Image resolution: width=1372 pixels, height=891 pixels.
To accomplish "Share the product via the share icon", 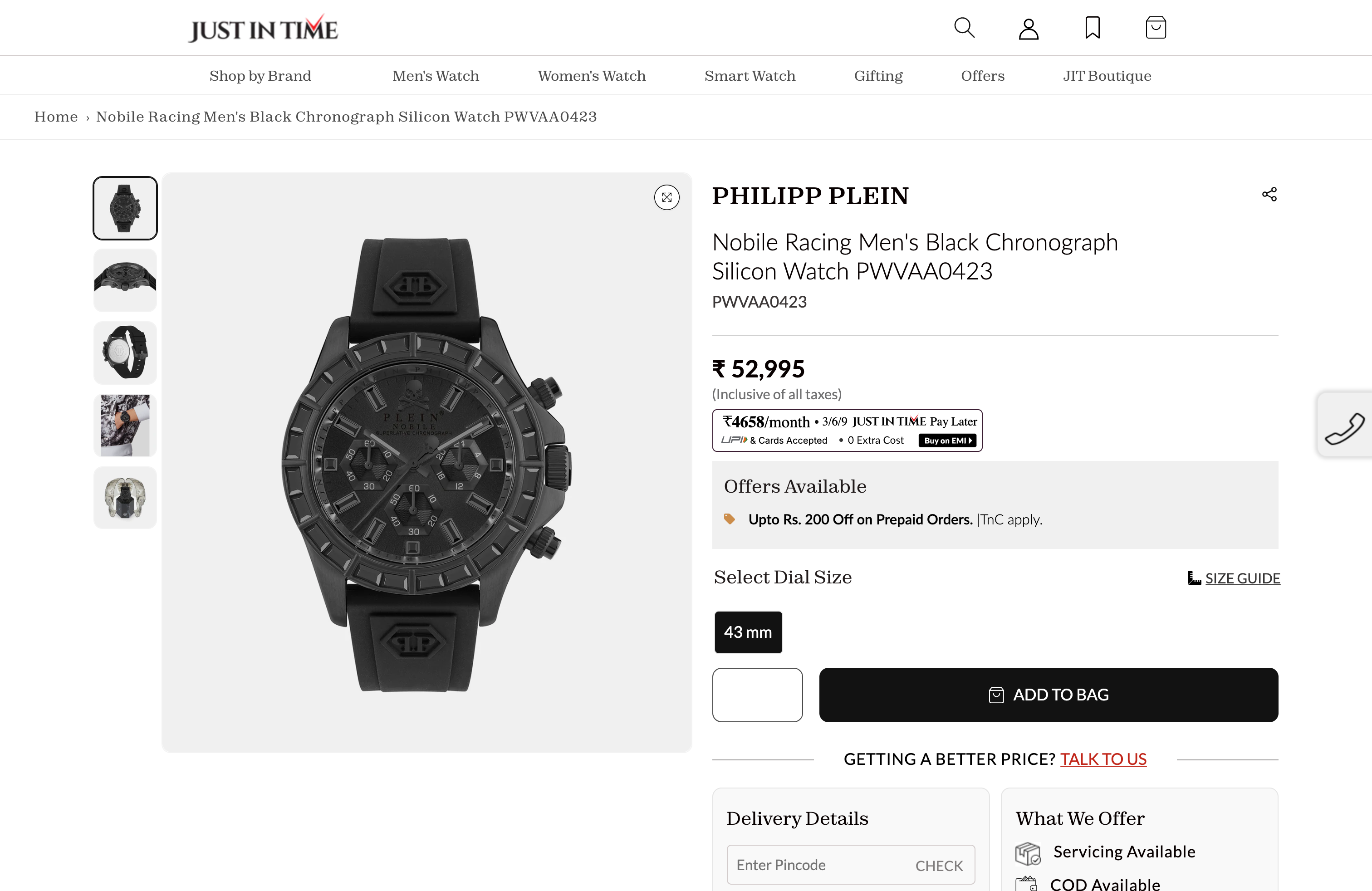I will tap(1269, 195).
